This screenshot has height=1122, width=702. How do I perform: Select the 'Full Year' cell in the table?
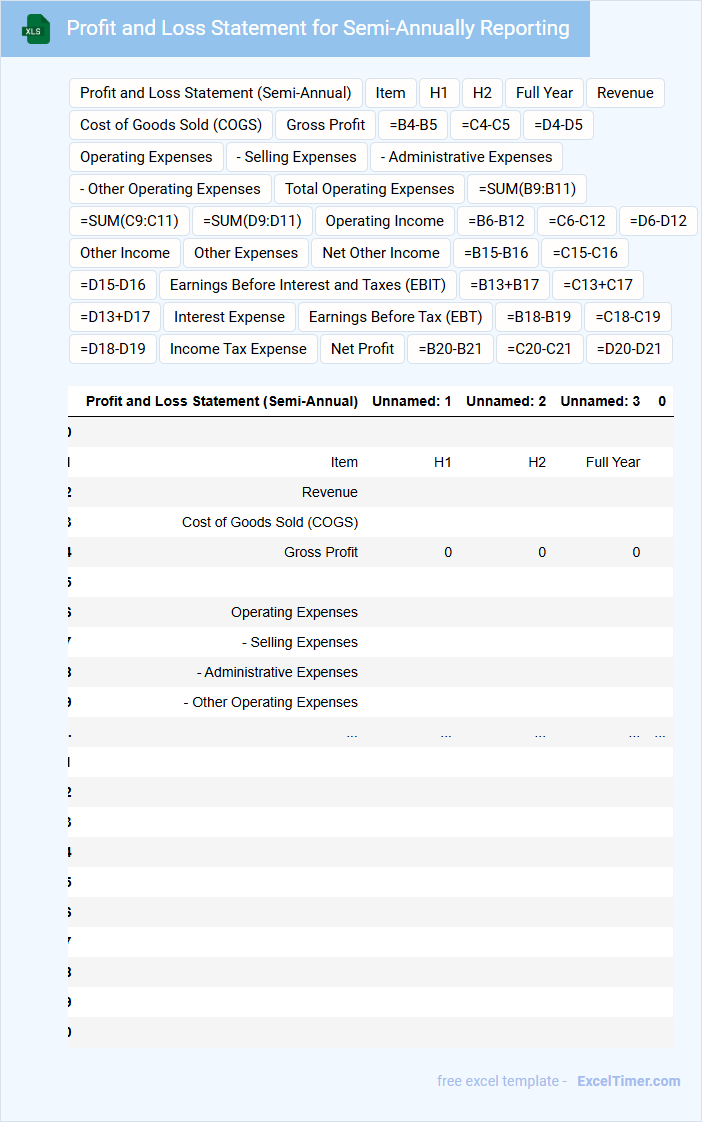[x=613, y=462]
